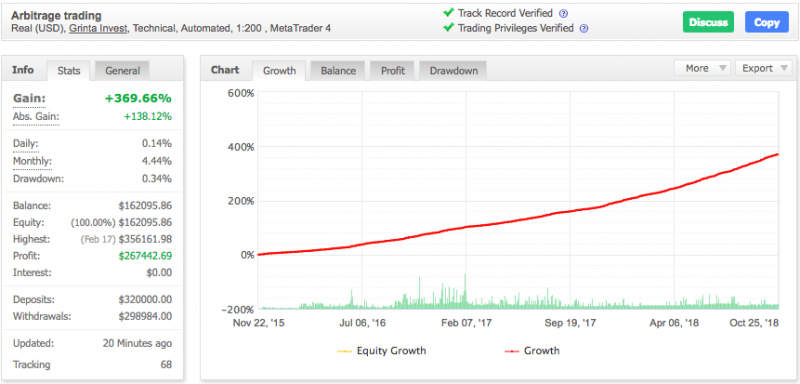Screen dimensions: 800x384
Task: Open the Grinta Invest broker link
Action: [x=98, y=29]
